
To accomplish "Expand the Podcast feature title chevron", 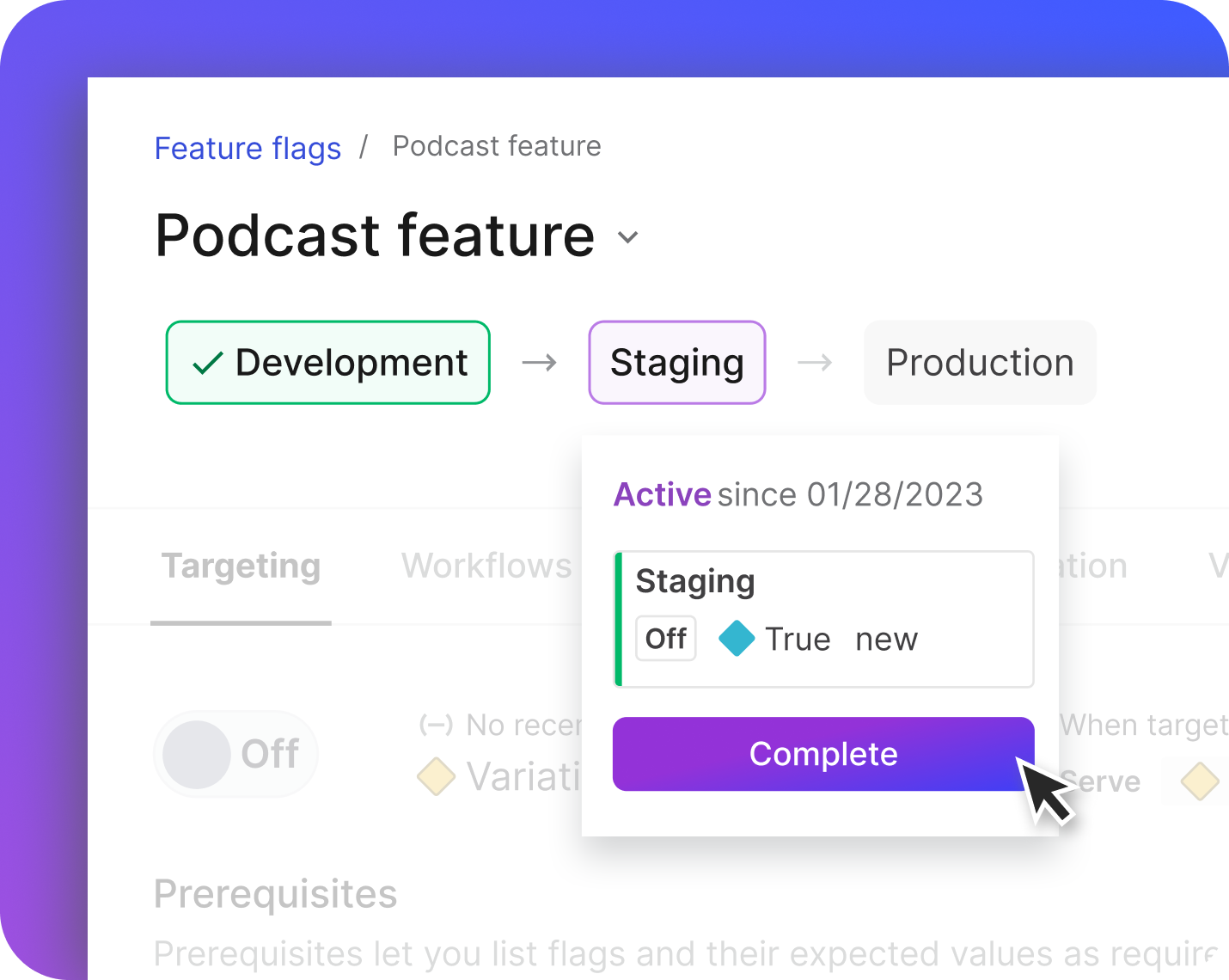I will (628, 237).
